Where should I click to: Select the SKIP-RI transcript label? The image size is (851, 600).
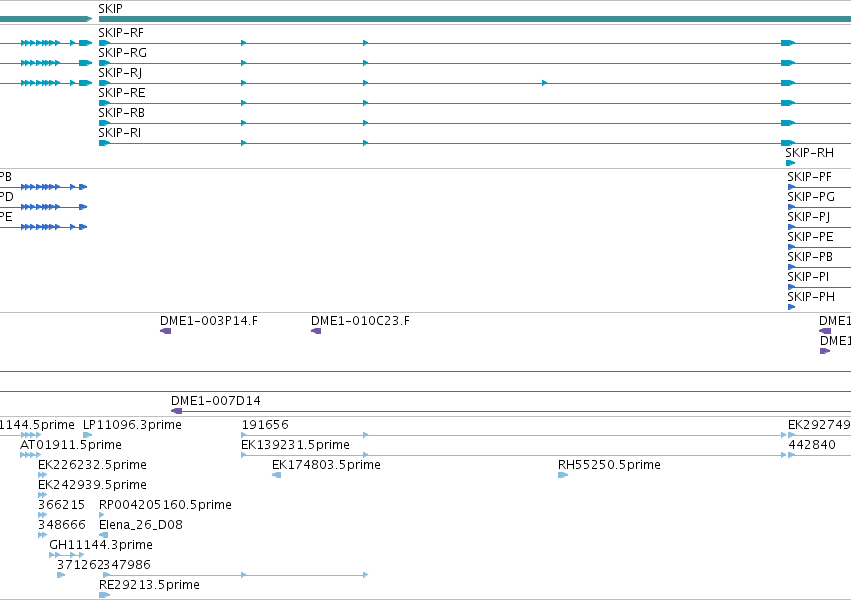119,133
